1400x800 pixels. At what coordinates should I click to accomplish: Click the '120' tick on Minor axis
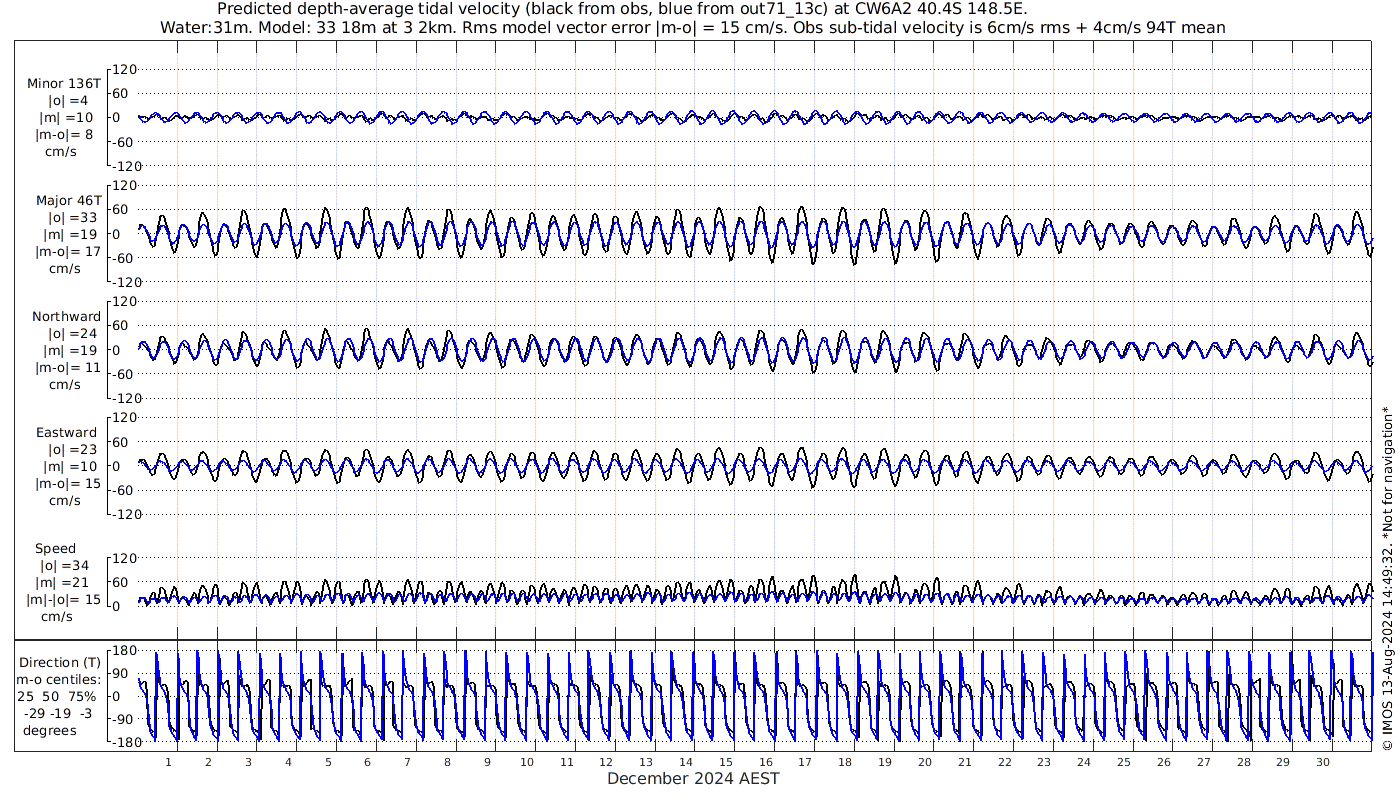click(124, 69)
